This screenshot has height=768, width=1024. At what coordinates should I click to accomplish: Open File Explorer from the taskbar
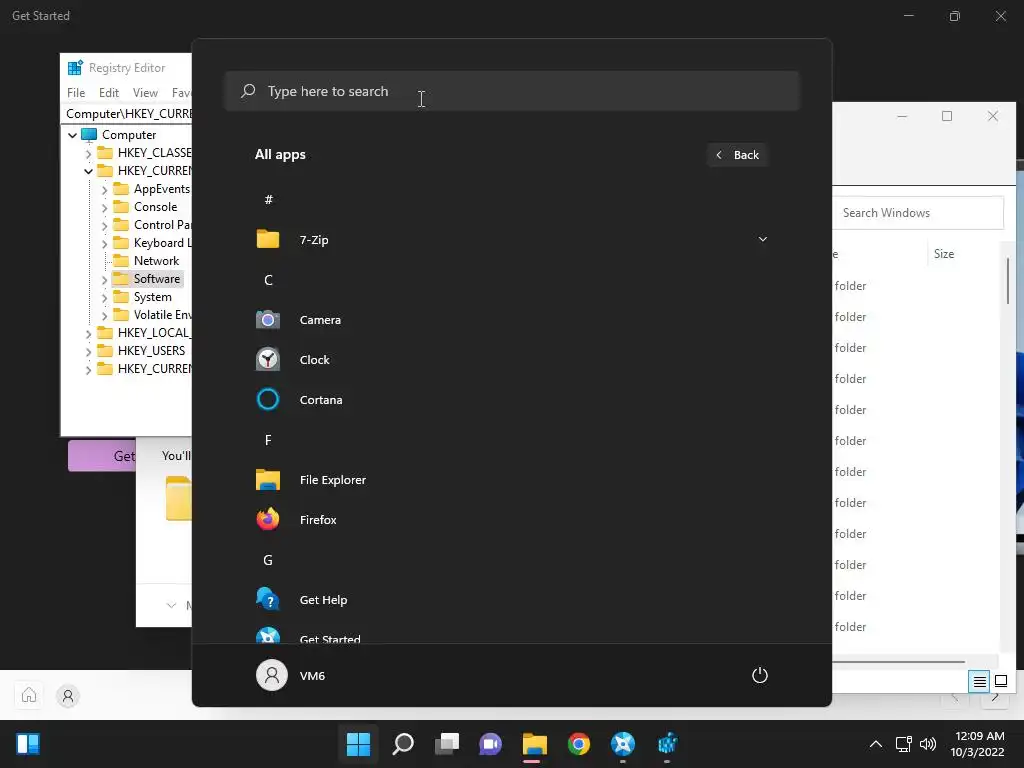534,744
